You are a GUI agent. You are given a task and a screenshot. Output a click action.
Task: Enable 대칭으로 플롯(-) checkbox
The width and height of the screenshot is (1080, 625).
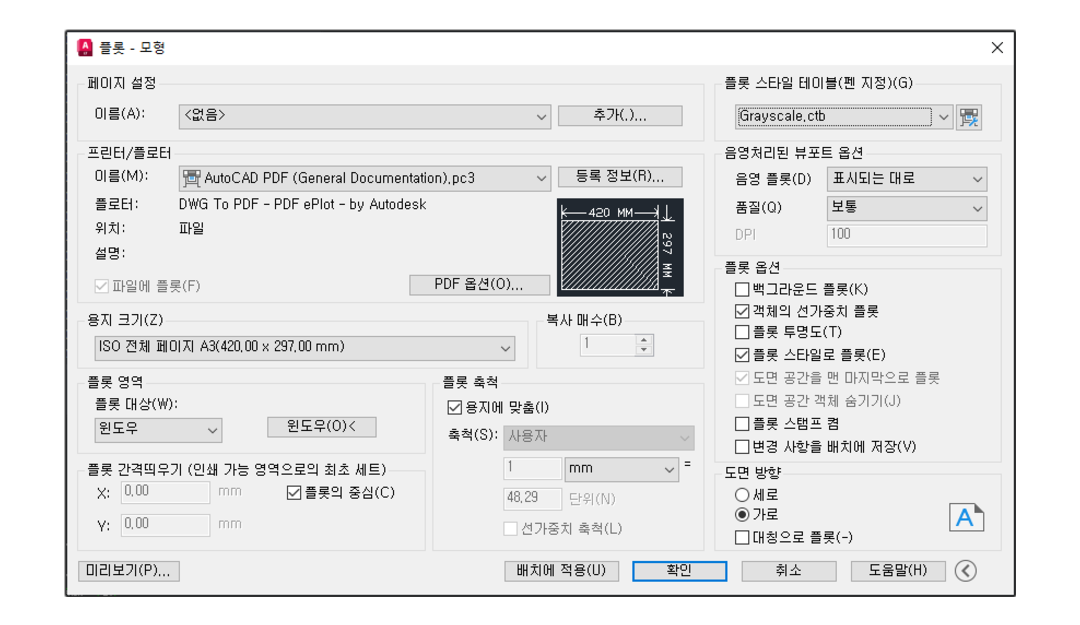click(742, 537)
